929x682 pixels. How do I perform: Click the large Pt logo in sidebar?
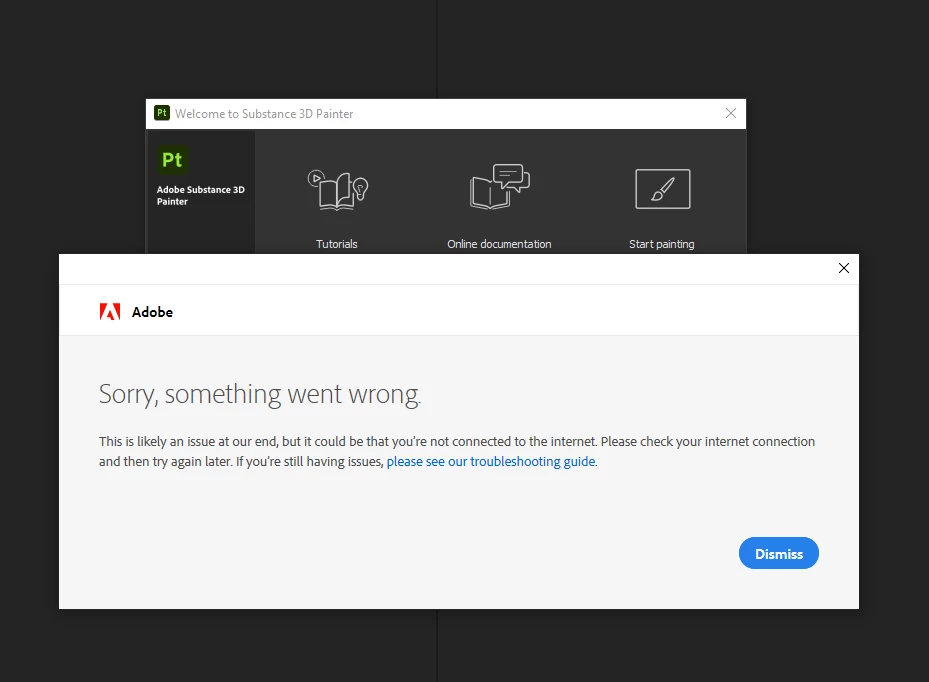tap(172, 160)
